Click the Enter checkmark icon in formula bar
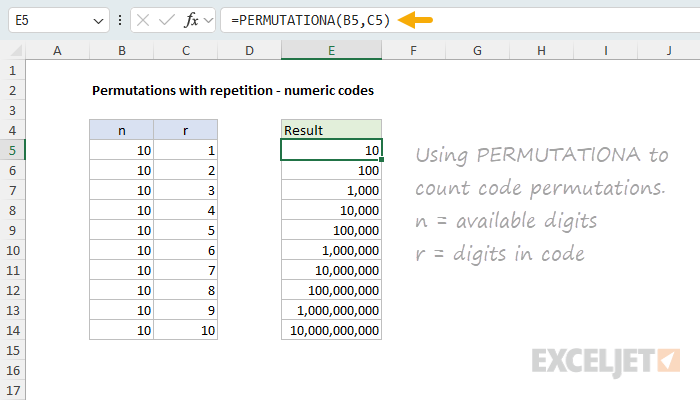The width and height of the screenshot is (700, 400). 167,20
